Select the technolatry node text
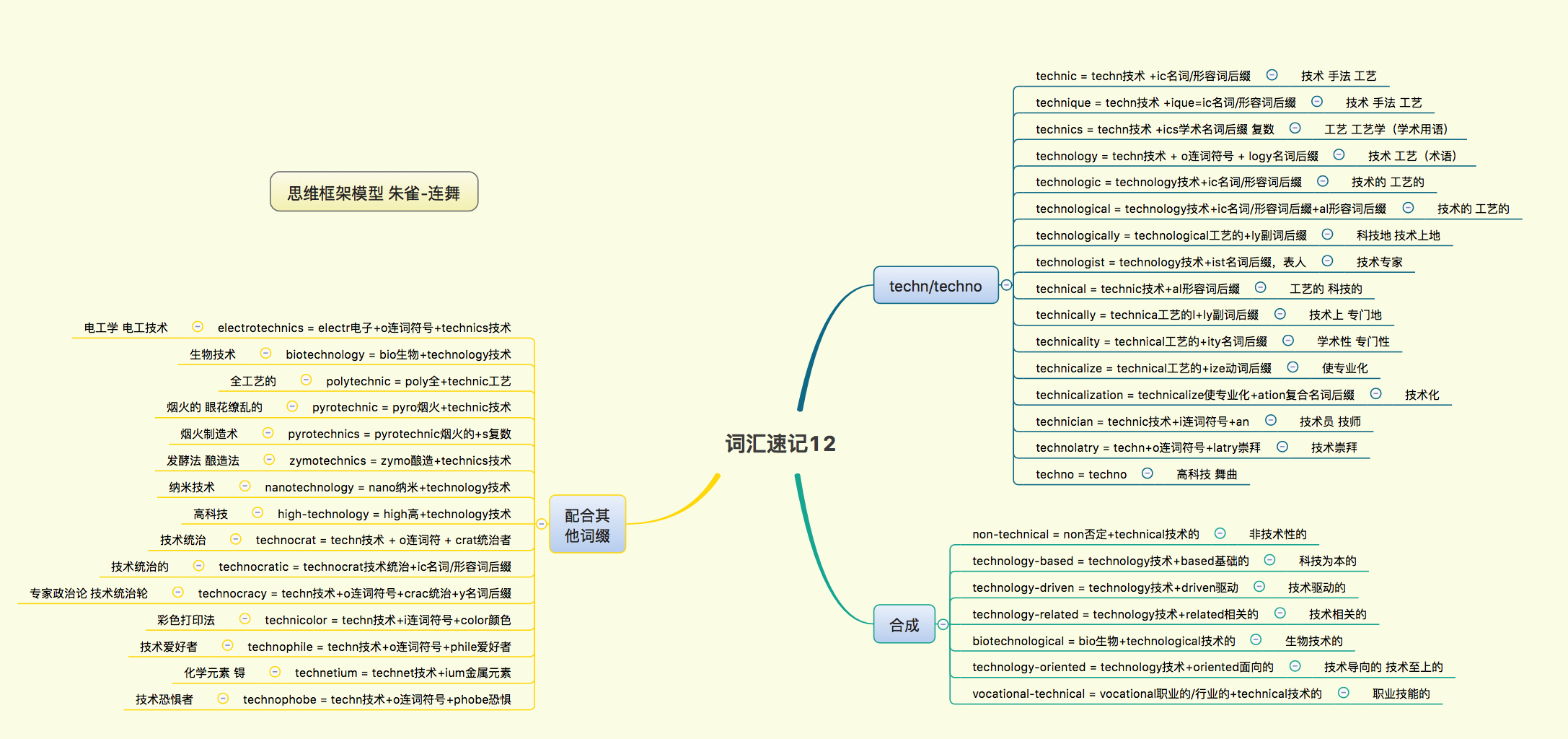Screen dimensions: 1568x739 click(1148, 447)
